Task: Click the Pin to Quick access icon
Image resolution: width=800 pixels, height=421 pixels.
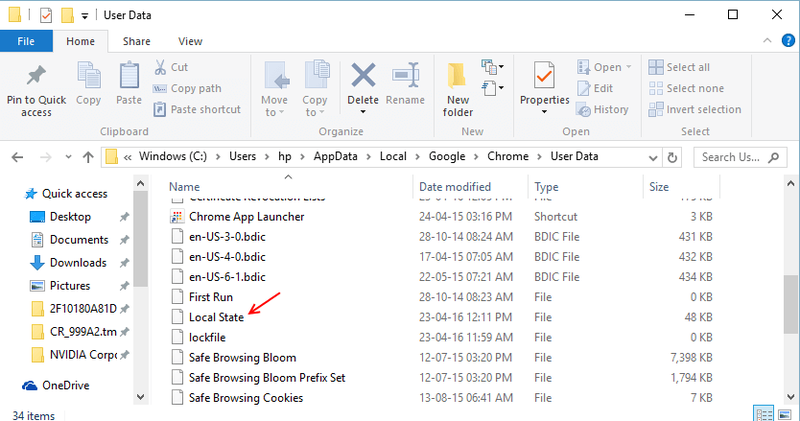Action: click(x=36, y=76)
